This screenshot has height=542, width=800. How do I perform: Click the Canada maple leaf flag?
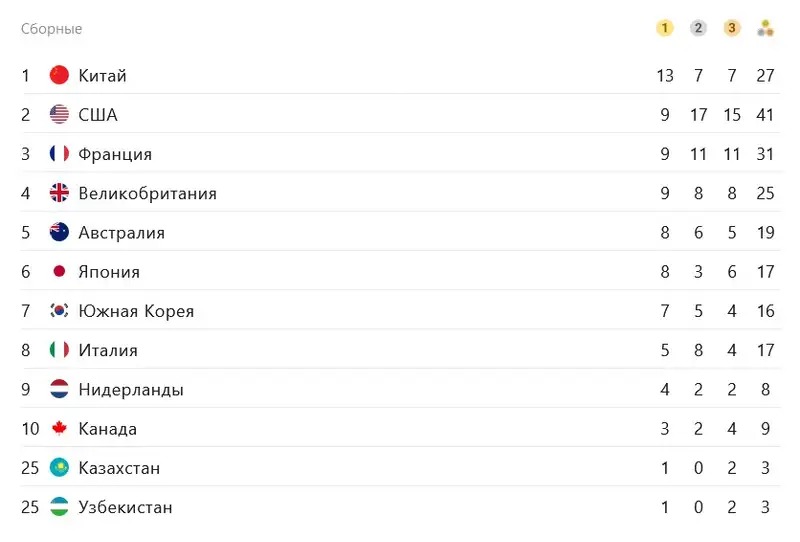click(59, 429)
